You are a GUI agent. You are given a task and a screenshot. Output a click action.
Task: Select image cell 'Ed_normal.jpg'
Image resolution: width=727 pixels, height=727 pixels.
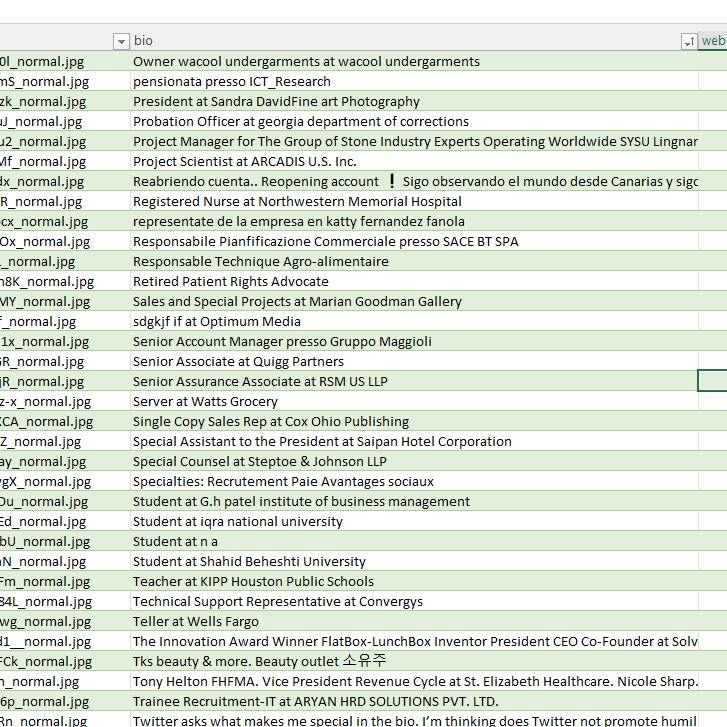(x=65, y=521)
